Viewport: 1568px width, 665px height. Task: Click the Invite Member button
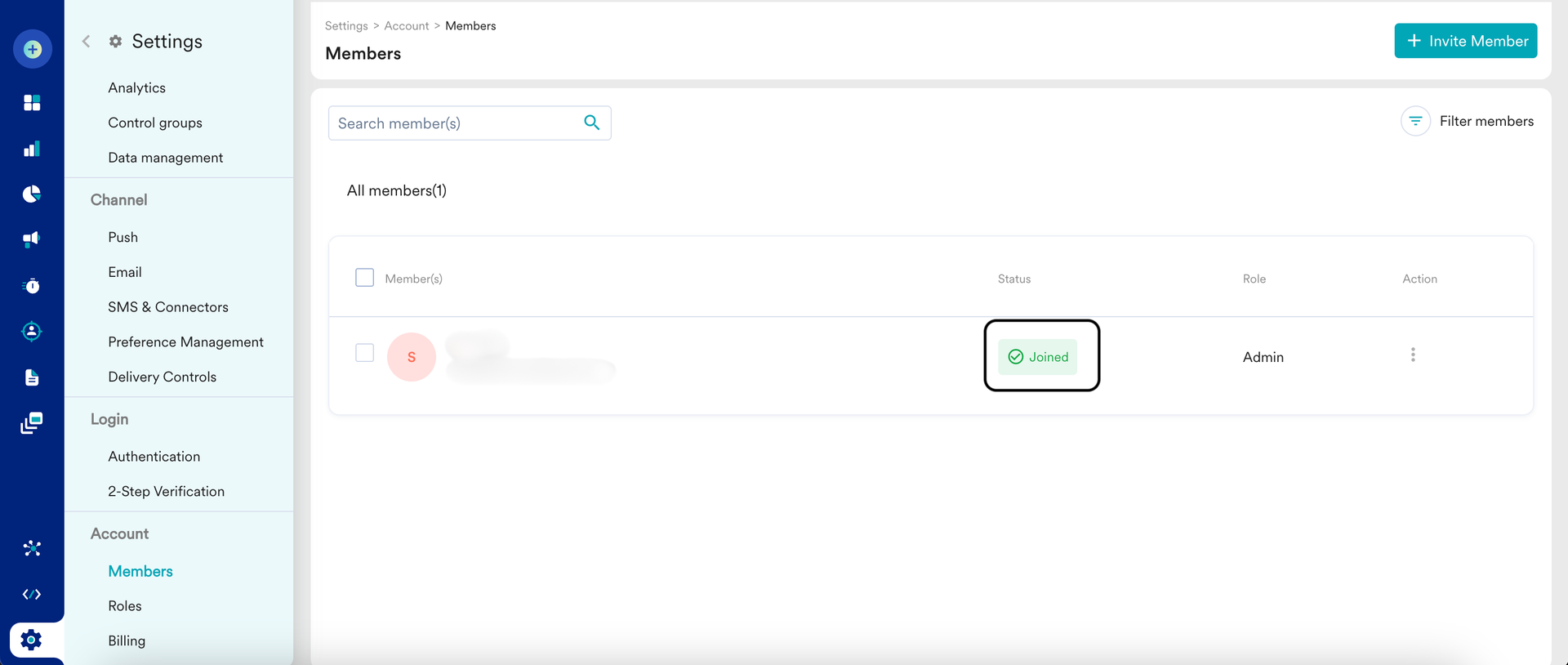(1465, 41)
